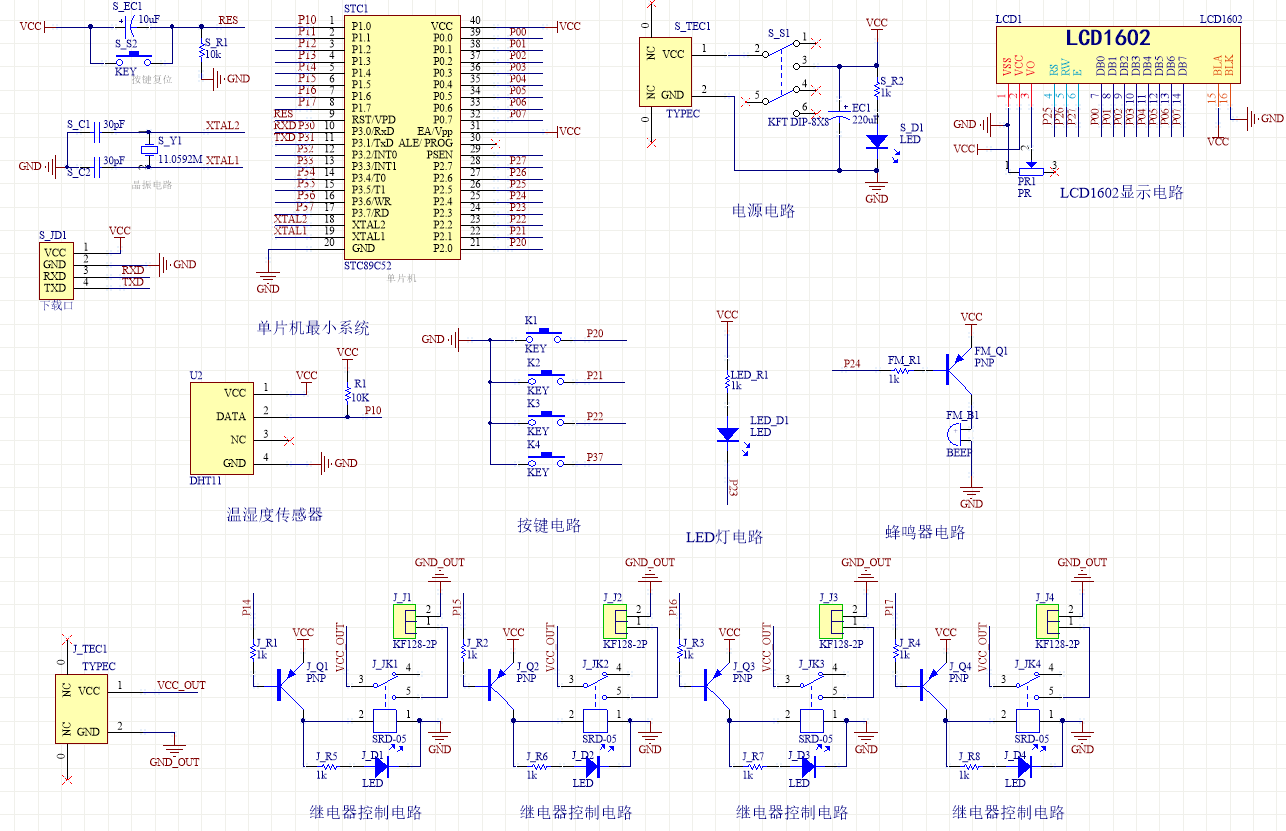Click the K4 push button symbol
This screenshot has width=1286, height=831.
point(543,458)
